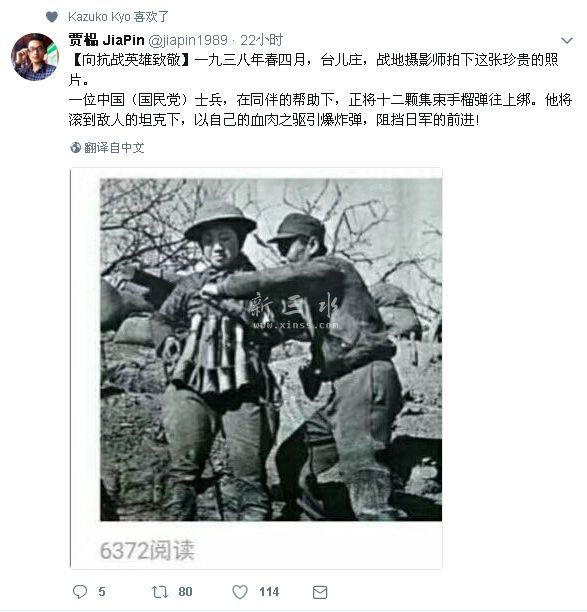This screenshot has width=587, height=612.
Task: Click the globe icon beside 翻译自中文
Action: click(75, 148)
